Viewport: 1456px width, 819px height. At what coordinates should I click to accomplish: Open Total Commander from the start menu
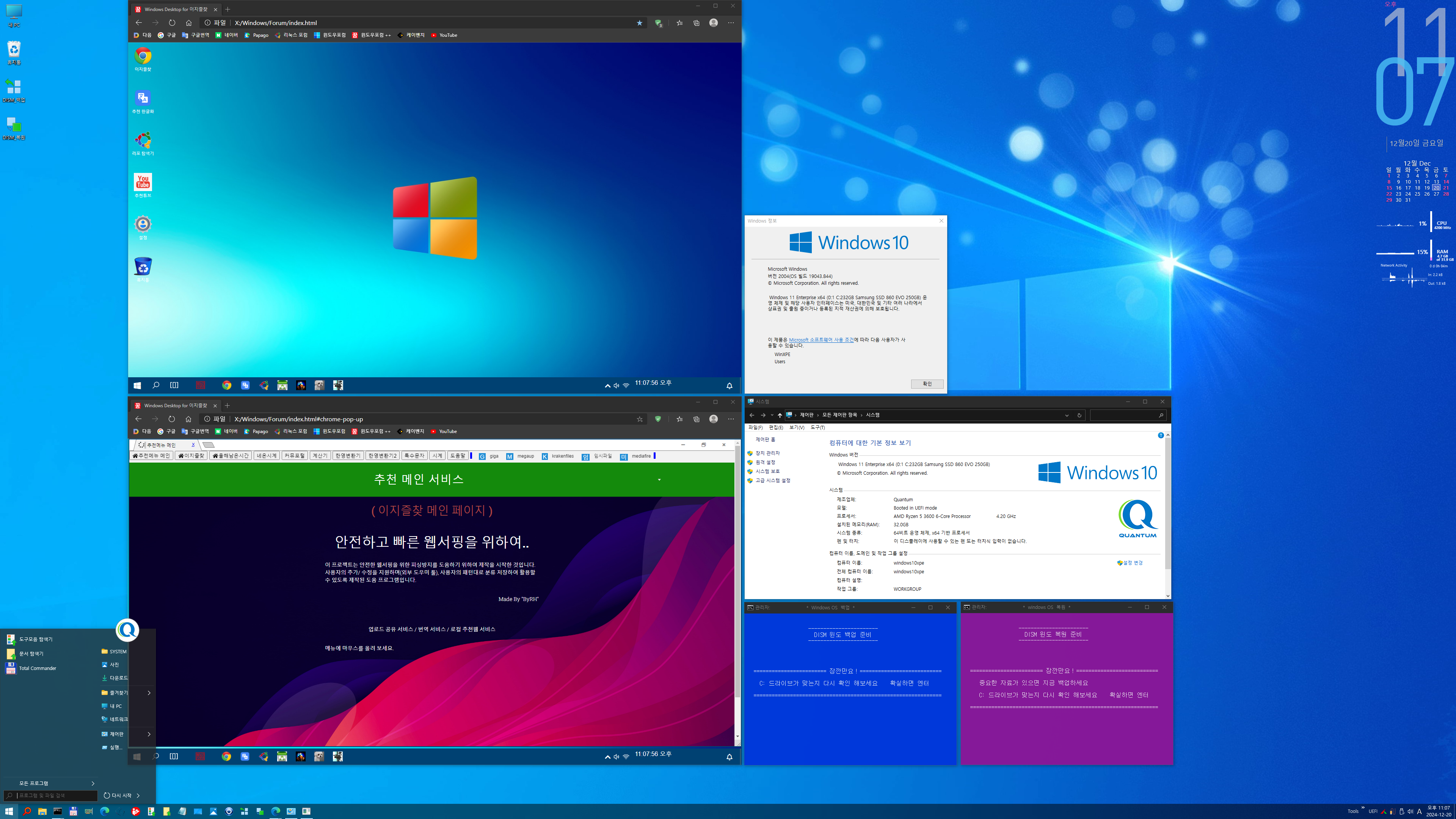pyautogui.click(x=31, y=668)
